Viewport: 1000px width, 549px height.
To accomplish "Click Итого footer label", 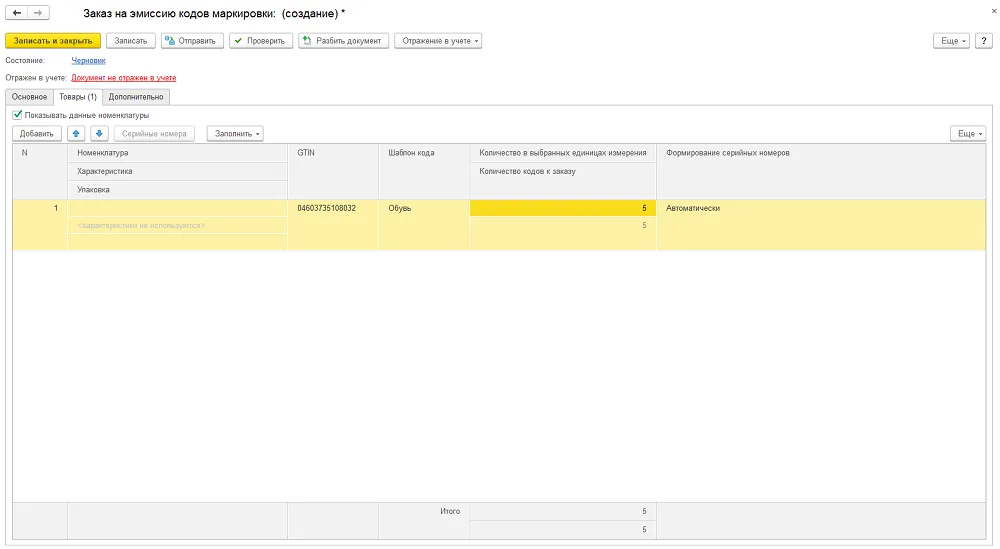I will pyautogui.click(x=450, y=511).
